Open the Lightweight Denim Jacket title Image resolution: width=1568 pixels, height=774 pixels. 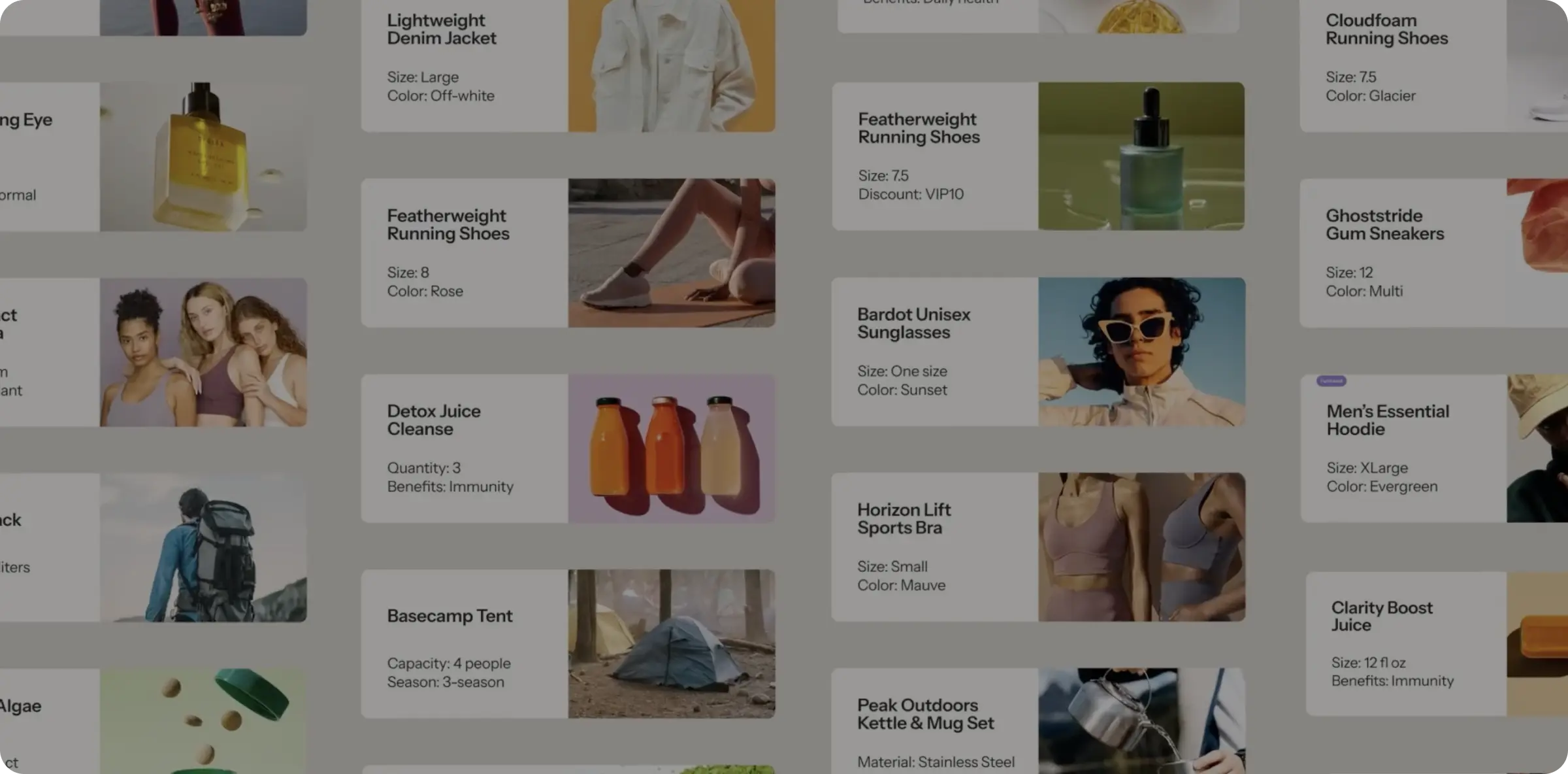tap(442, 29)
